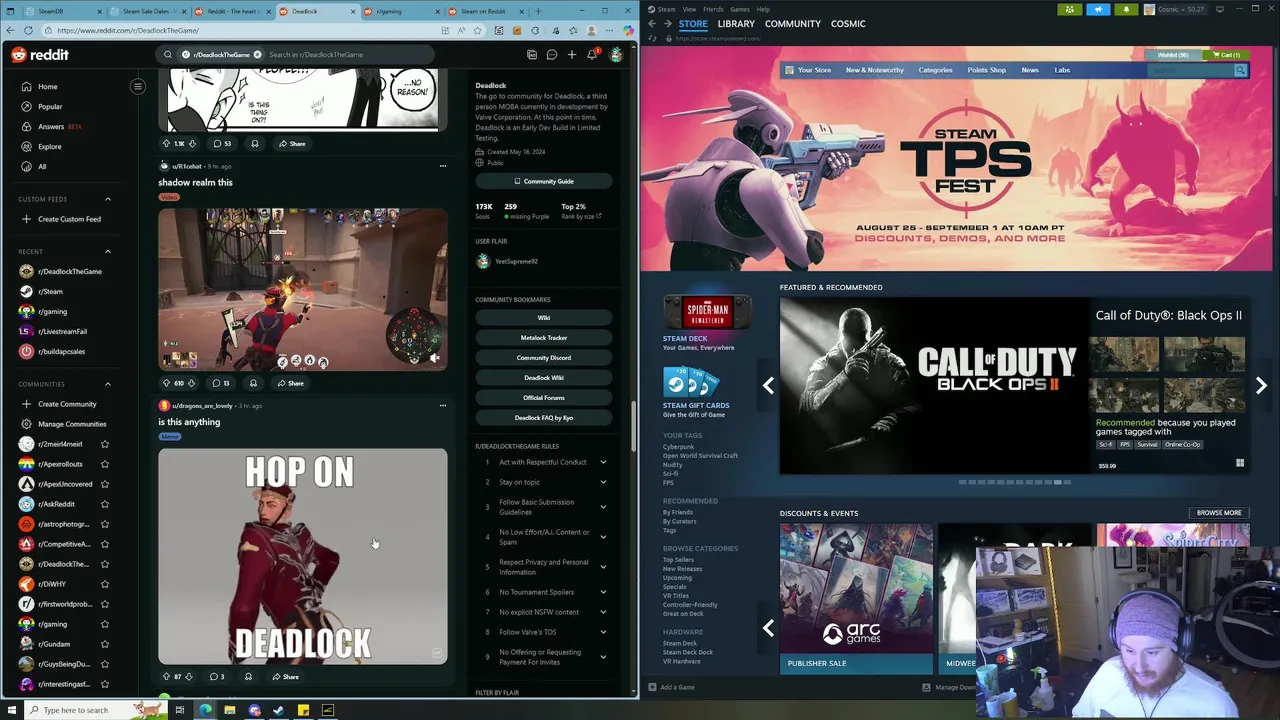Image resolution: width=1280 pixels, height=720 pixels.
Task: Click the Steam store search magnifier
Action: pyautogui.click(x=1240, y=71)
